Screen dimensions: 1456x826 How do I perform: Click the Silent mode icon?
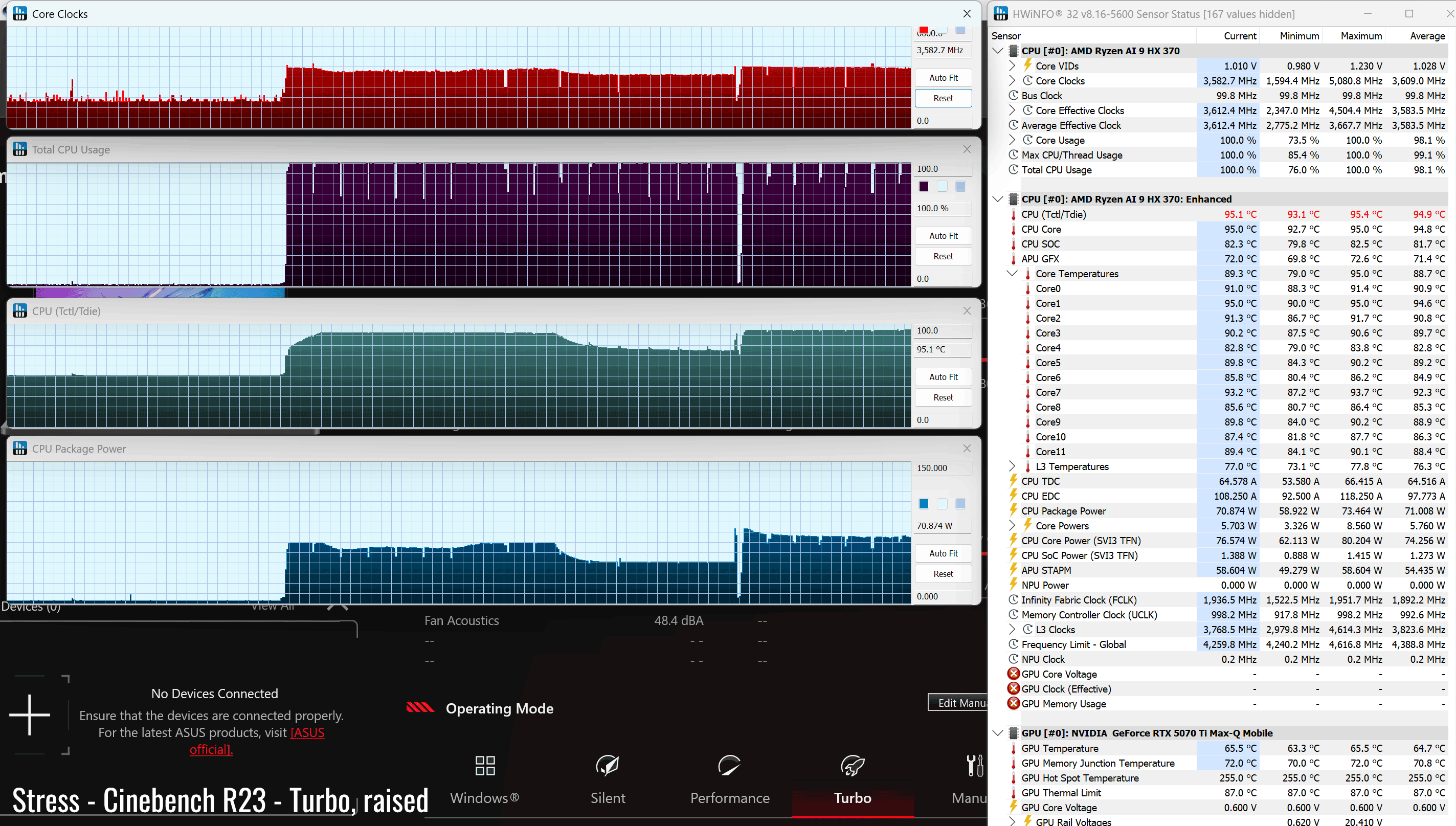click(608, 765)
